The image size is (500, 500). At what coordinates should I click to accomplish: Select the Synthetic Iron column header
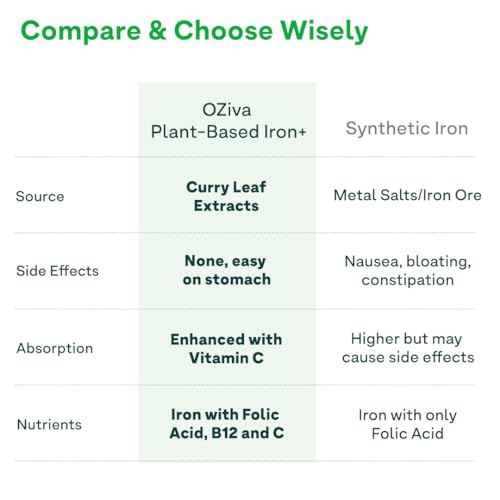point(407,128)
